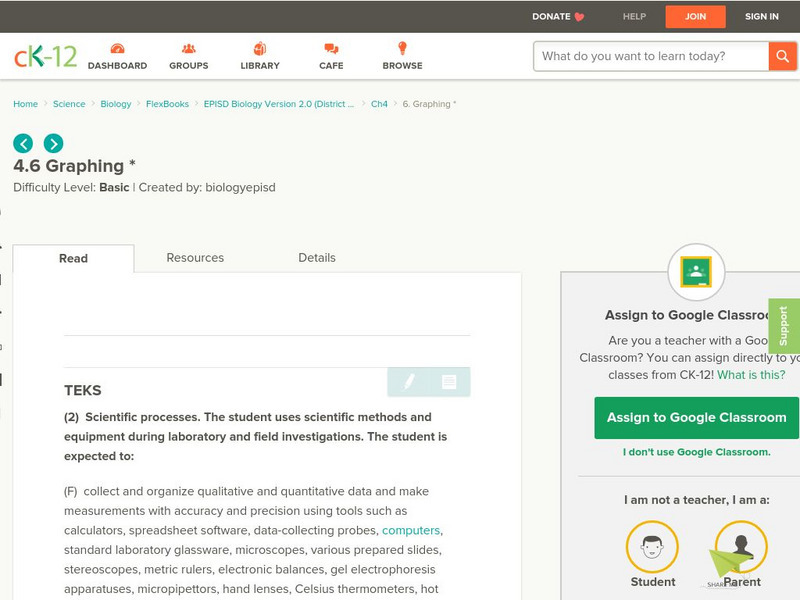The height and width of the screenshot is (600, 800).
Task: Open the Cafe chat icon
Action: 331,49
